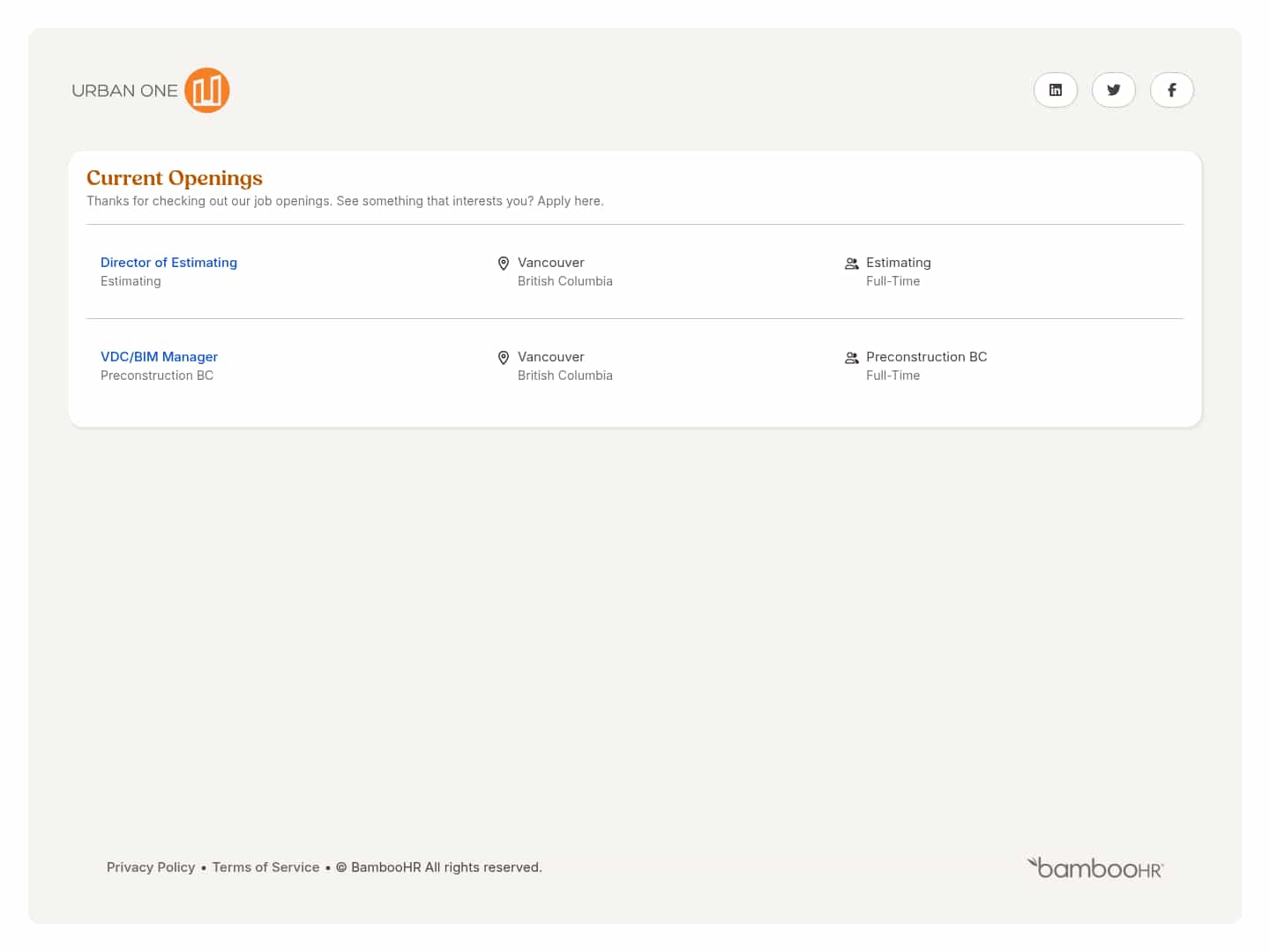Click 'Preconstruction BC' subtitle under VDC/BIM Manager
This screenshot has width=1270, height=952.
pos(157,376)
